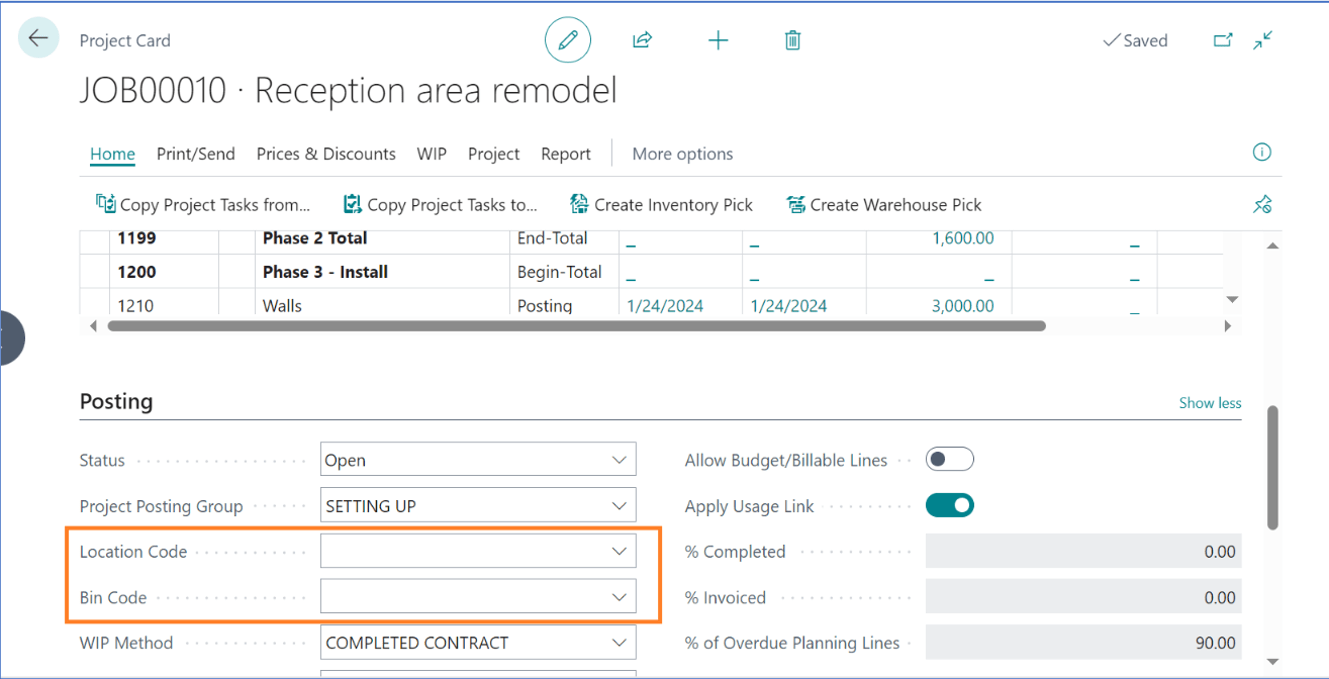Click the page vertical scrollbar thumb
This screenshot has width=1329, height=679.
pyautogui.click(x=1272, y=467)
